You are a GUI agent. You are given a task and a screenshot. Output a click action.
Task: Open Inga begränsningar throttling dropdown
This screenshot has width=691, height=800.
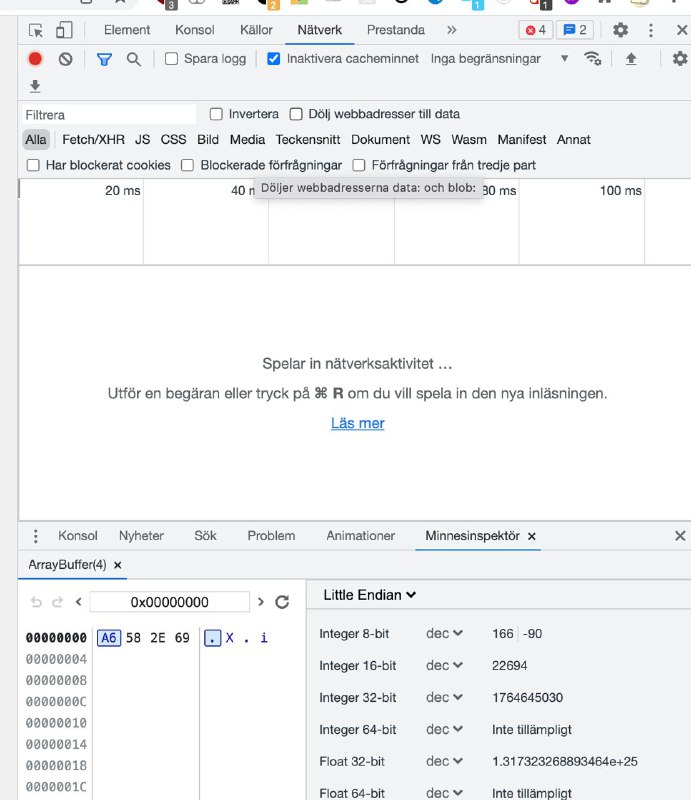pos(498,59)
